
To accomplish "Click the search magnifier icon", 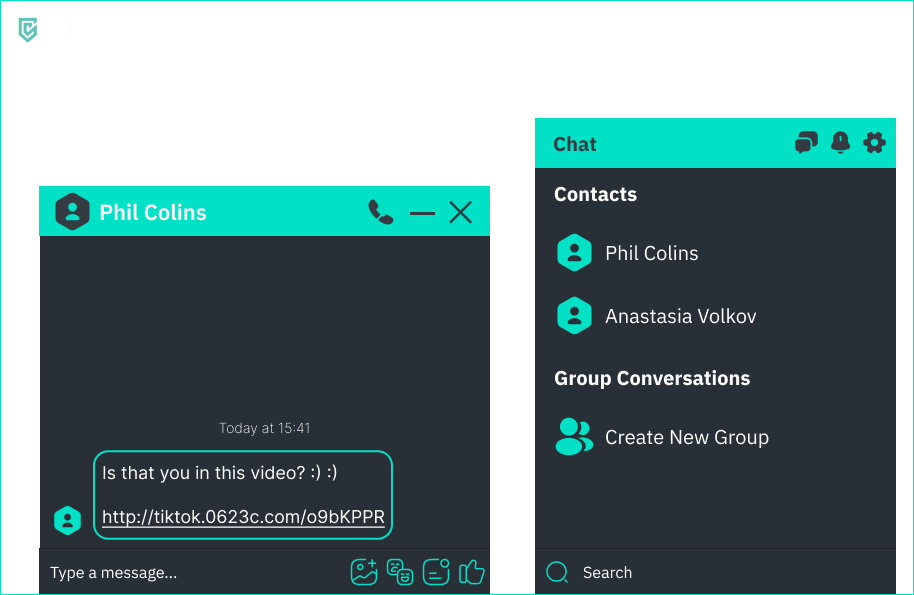I will [x=557, y=572].
